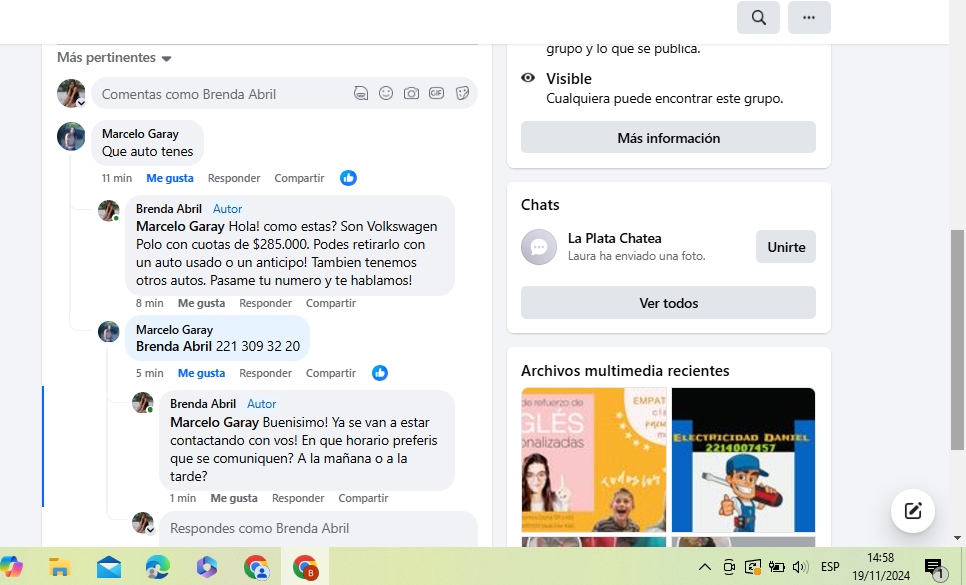Open the Mail app in taskbar
The image size is (966, 585).
coord(108,567)
